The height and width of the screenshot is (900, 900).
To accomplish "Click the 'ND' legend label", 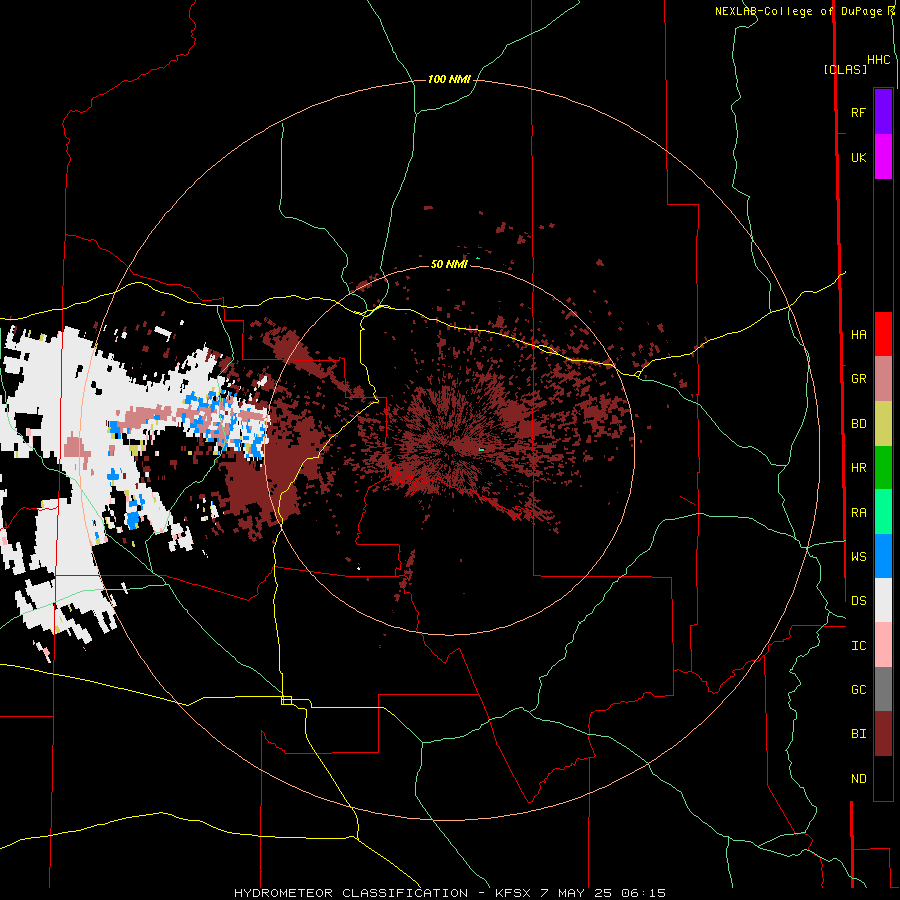I will click(858, 778).
